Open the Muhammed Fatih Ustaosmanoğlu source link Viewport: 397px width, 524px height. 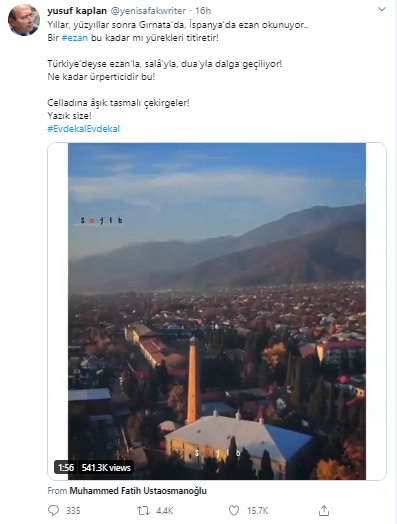click(x=138, y=491)
